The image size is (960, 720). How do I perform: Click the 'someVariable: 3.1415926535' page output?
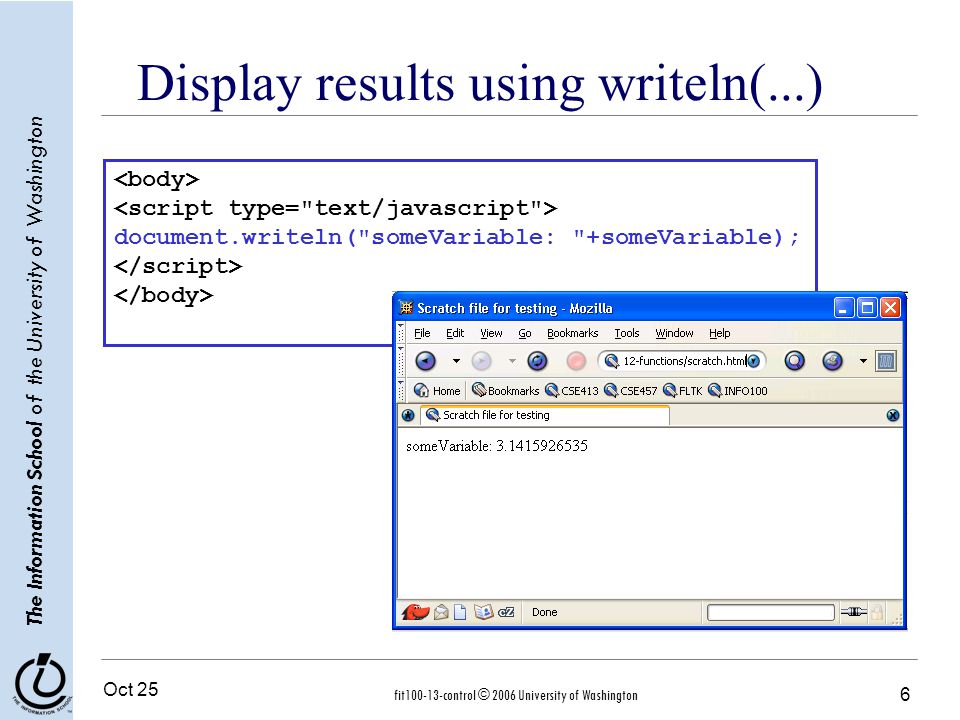[497, 446]
